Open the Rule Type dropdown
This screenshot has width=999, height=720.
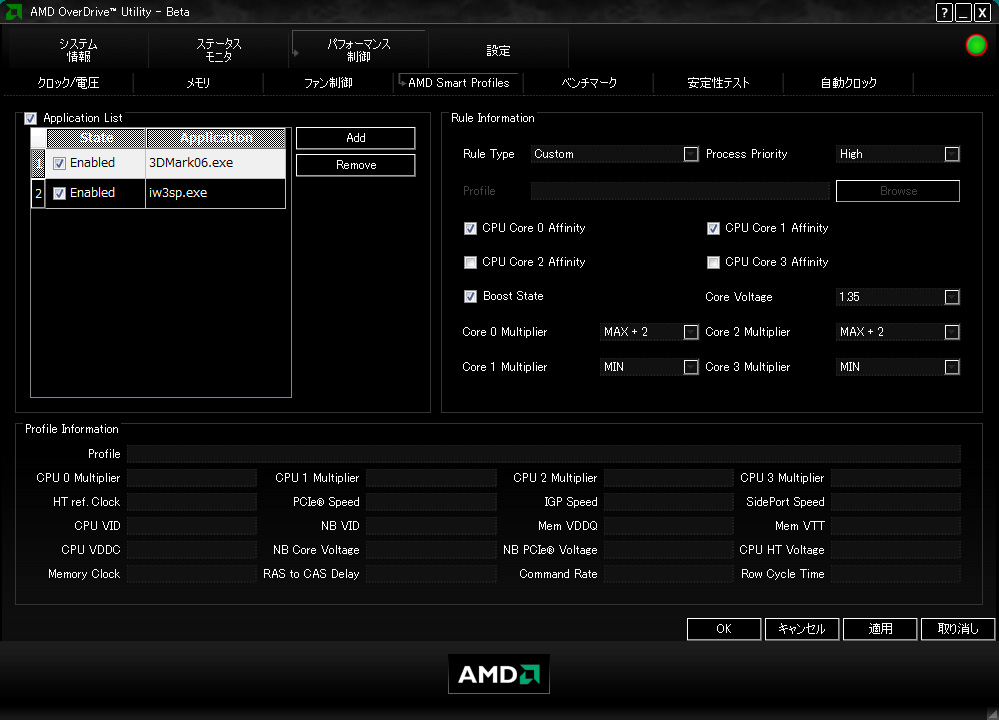691,154
